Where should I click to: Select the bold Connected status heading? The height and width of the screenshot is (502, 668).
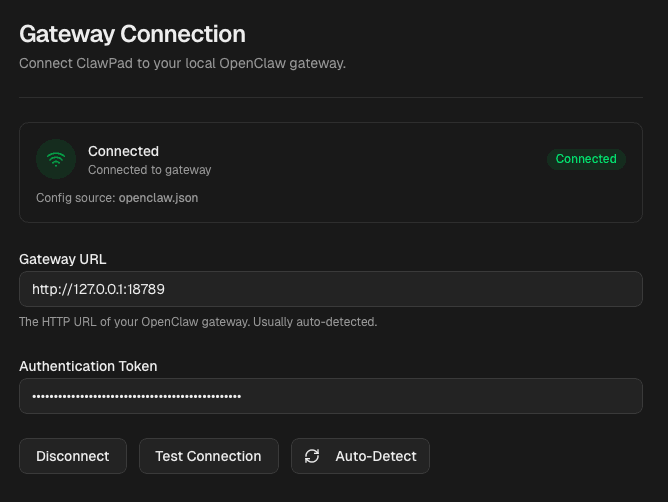123,151
